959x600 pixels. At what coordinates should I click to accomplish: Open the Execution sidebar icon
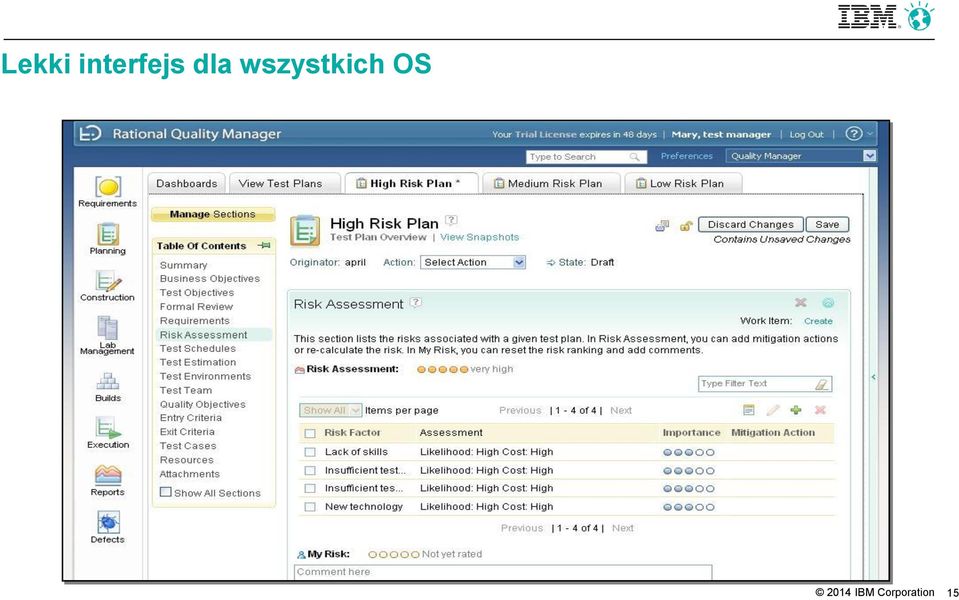click(108, 428)
